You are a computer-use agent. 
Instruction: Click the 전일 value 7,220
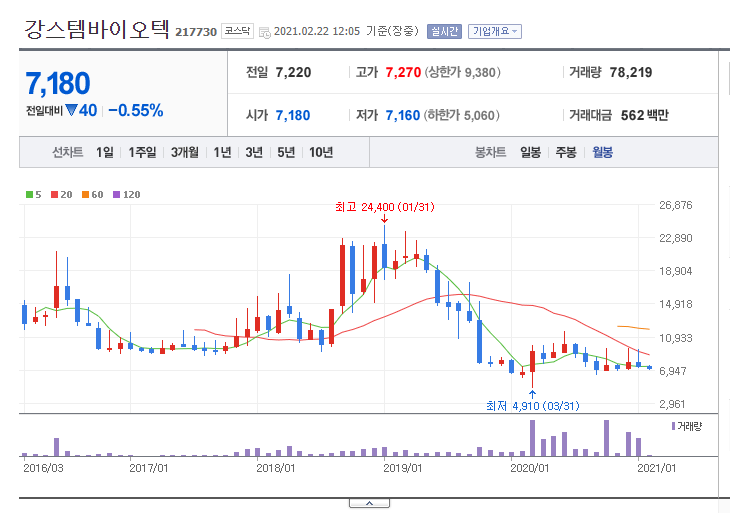[293, 73]
